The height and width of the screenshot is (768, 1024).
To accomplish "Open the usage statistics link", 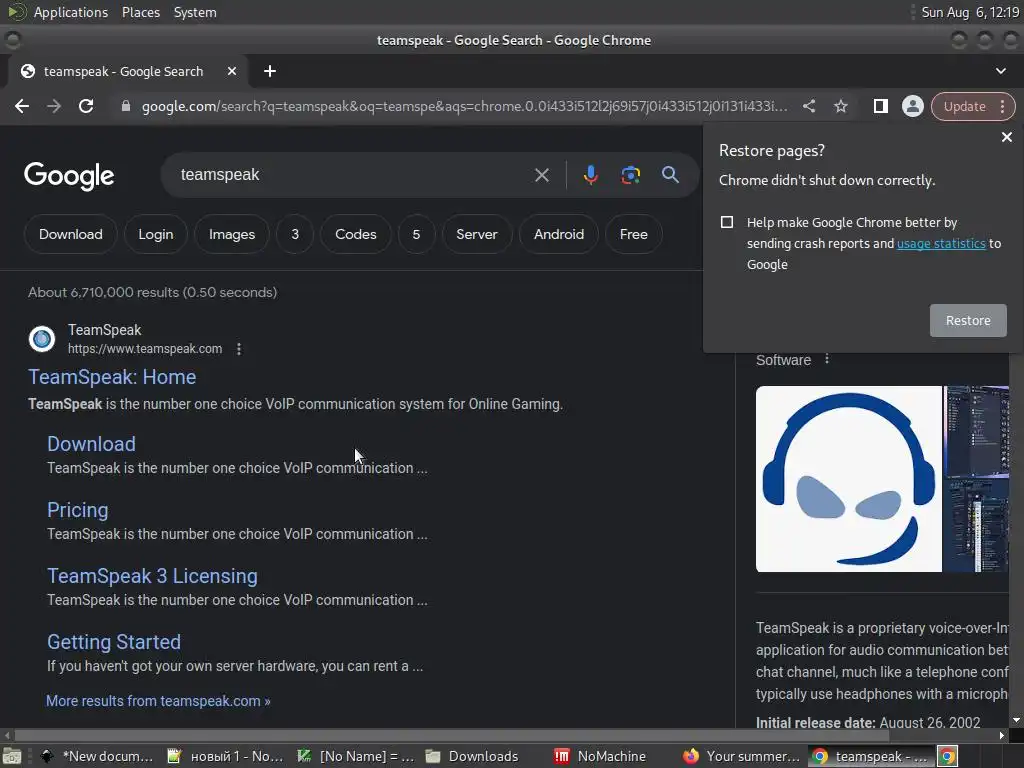I will [940, 244].
